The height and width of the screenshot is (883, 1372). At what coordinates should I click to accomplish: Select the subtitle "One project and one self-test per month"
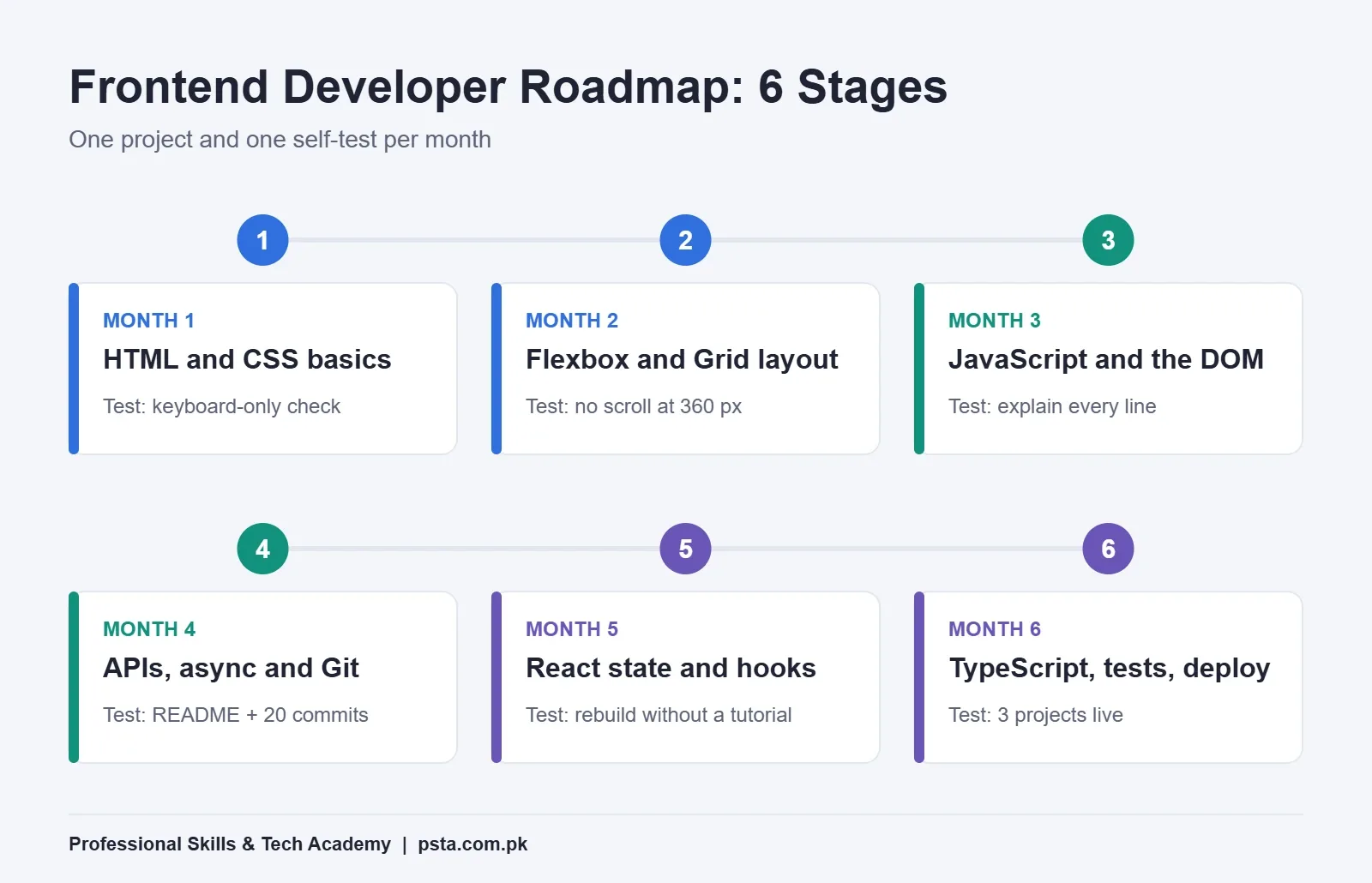280,140
